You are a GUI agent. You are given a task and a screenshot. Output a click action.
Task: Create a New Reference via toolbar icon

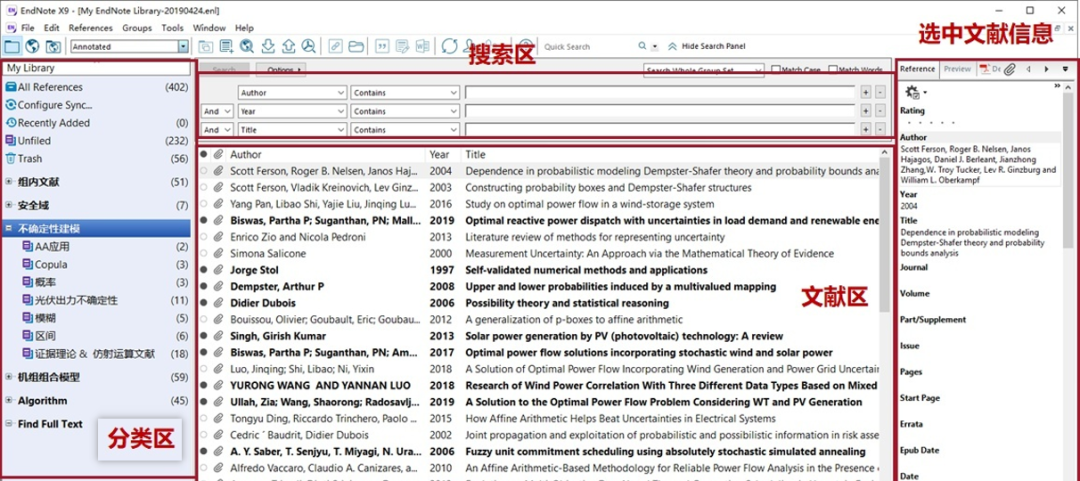coord(227,47)
